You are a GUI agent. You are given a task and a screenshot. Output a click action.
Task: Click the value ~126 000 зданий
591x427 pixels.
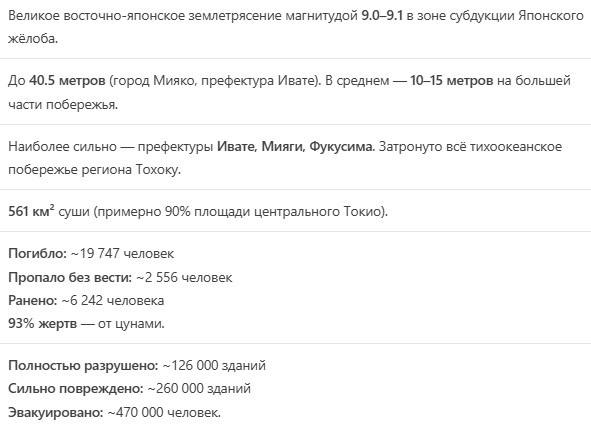(x=214, y=366)
